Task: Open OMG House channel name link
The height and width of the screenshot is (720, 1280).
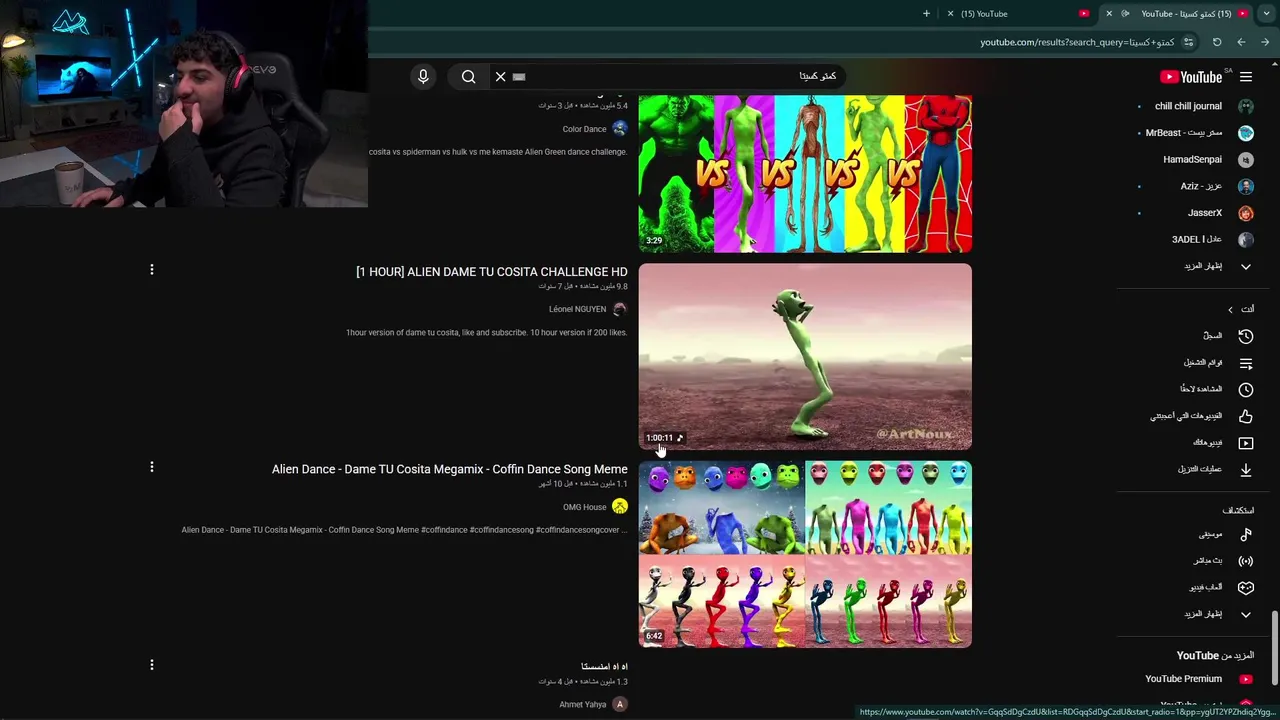Action: tap(584, 507)
